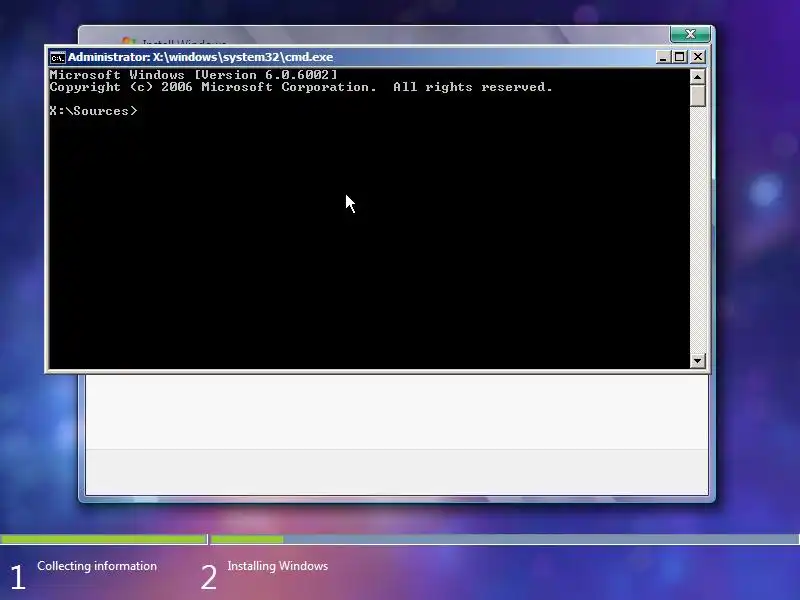Click the Copyright 2006 Microsoft Corporation line

click(x=301, y=87)
